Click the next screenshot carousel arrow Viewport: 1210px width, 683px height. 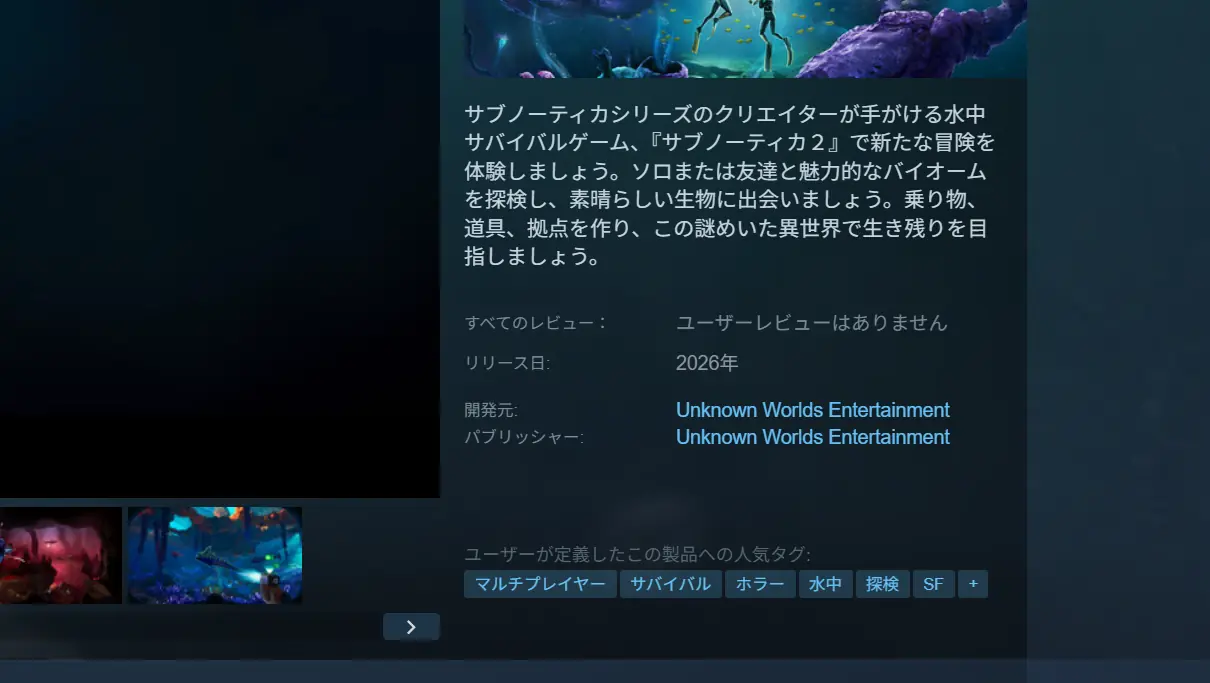[411, 627]
